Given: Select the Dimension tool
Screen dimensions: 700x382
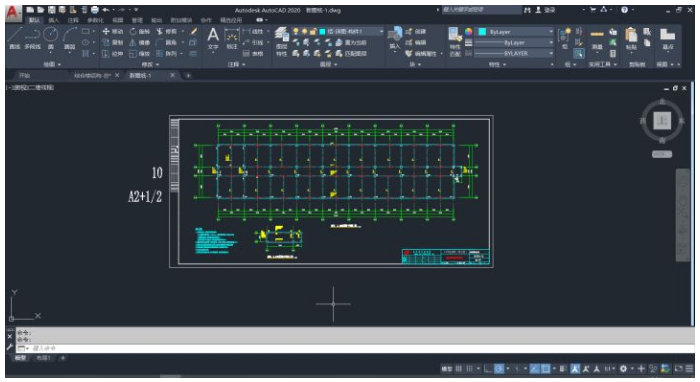Looking at the screenshot, I should 232,39.
